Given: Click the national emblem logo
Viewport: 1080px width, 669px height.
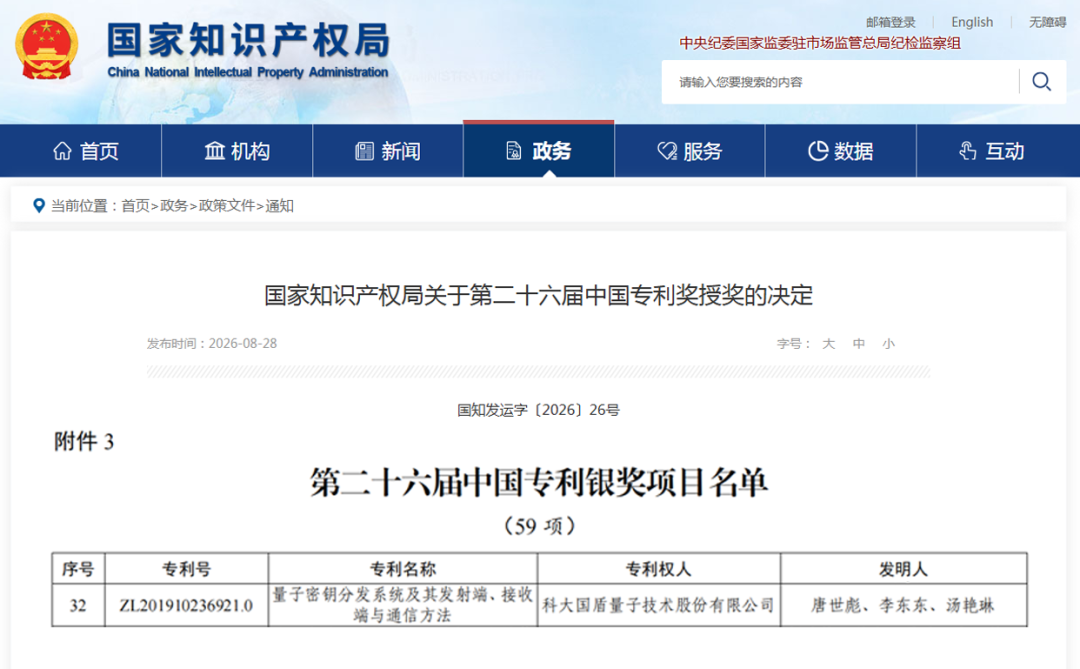Looking at the screenshot, I should tap(47, 47).
